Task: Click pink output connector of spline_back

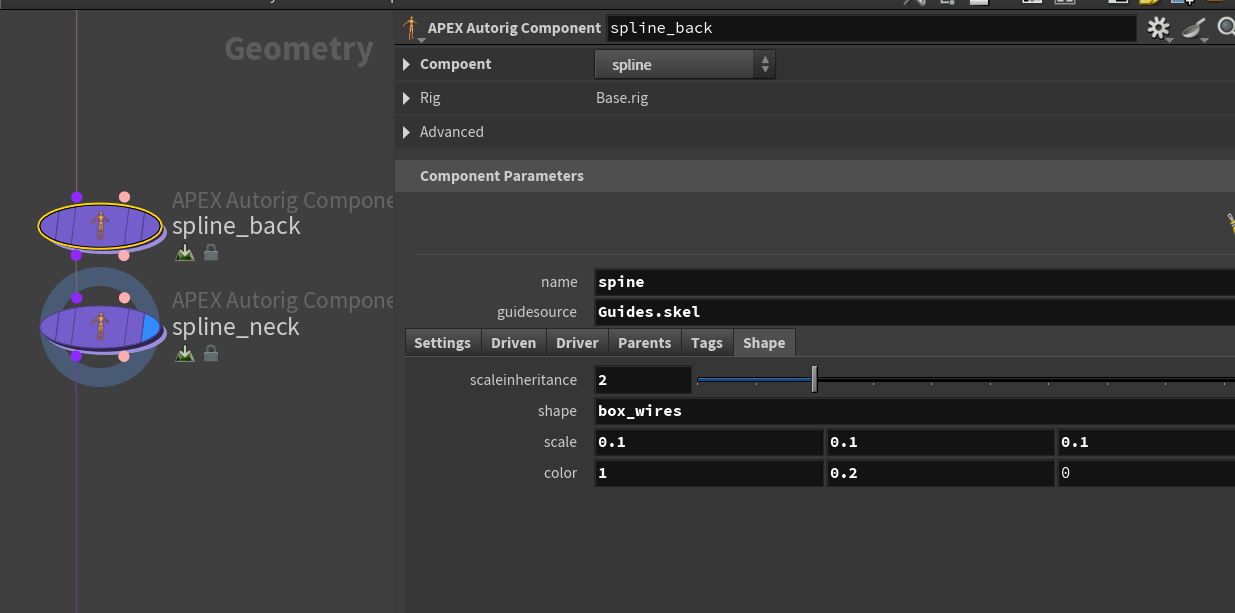Action: click(124, 256)
